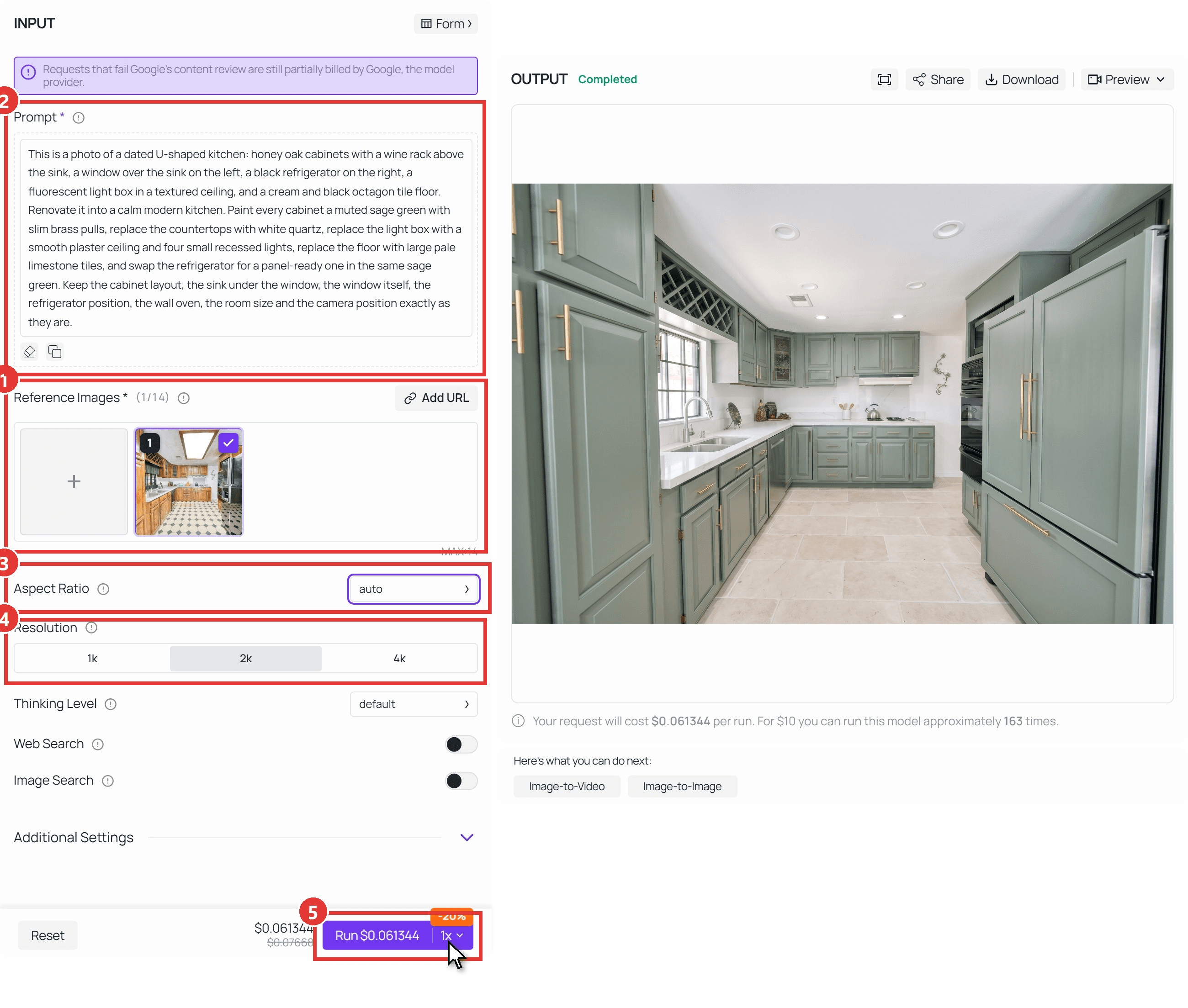
Task: Click the cost info icon below output
Action: [518, 721]
